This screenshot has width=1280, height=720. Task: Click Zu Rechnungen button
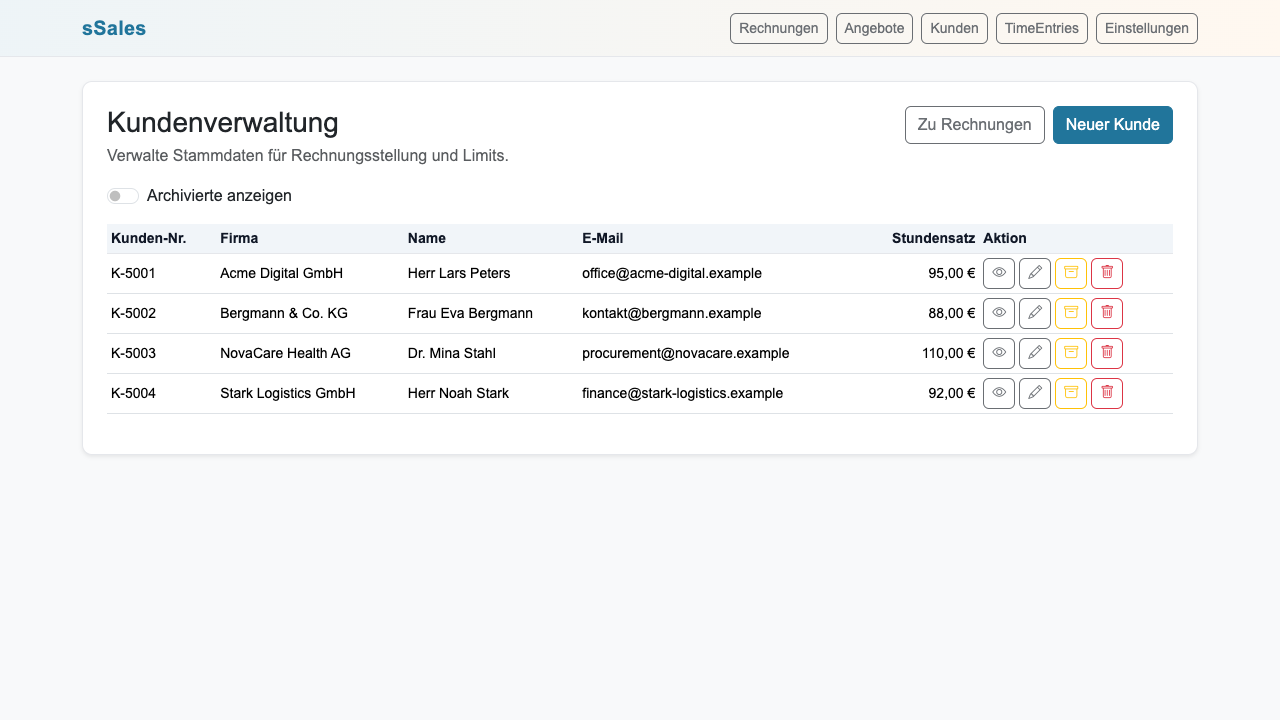tap(974, 124)
